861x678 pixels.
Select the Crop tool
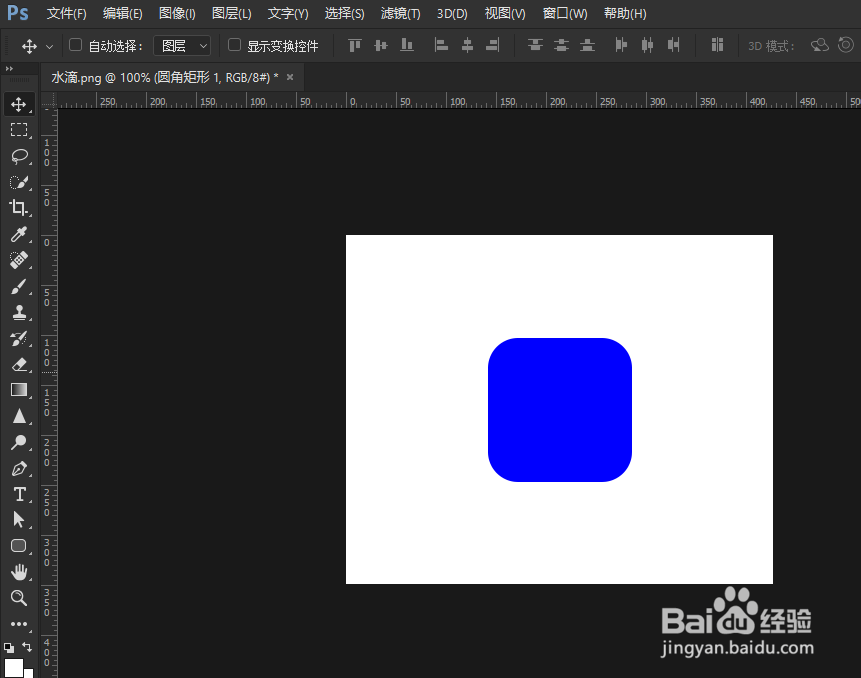(x=19, y=208)
